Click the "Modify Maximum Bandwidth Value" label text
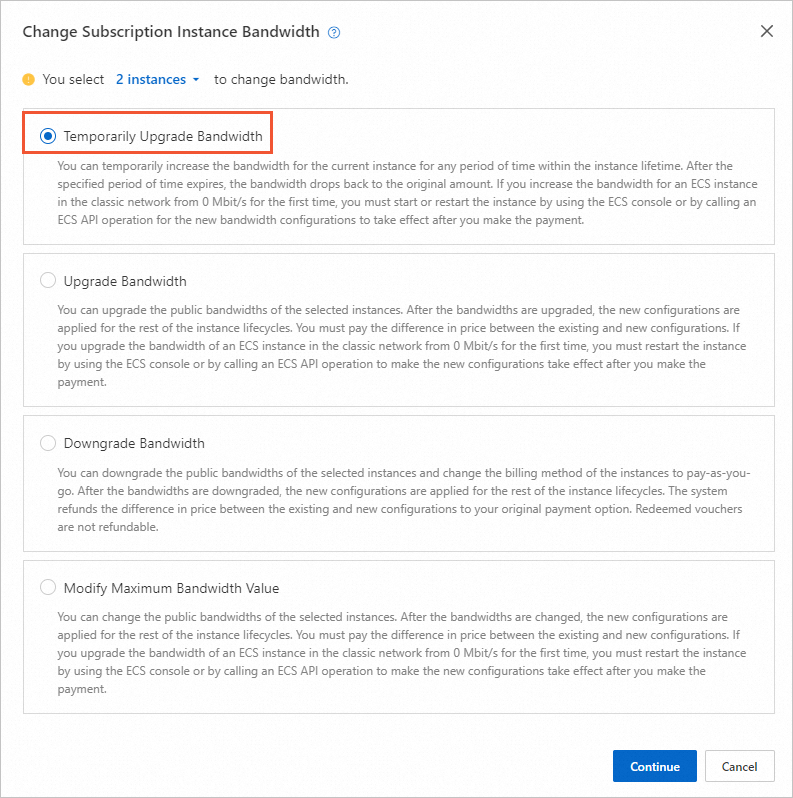 coord(171,588)
